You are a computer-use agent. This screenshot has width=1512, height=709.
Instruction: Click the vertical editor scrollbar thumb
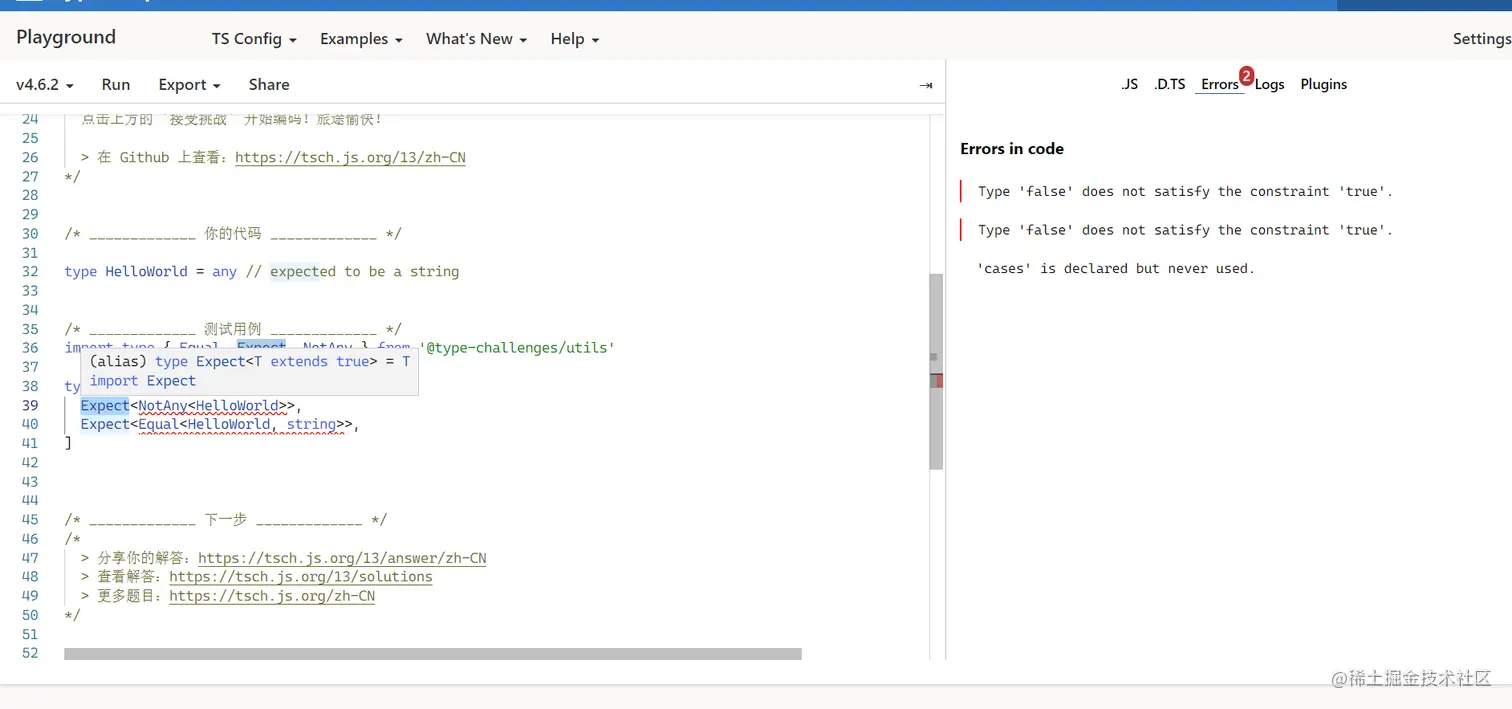click(936, 372)
